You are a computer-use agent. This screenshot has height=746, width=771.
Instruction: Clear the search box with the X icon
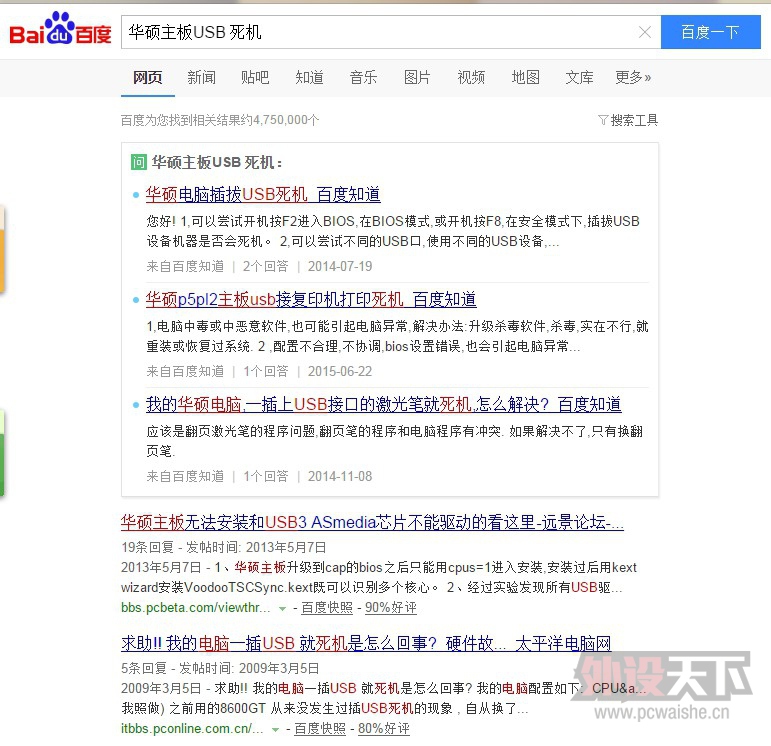(x=645, y=32)
